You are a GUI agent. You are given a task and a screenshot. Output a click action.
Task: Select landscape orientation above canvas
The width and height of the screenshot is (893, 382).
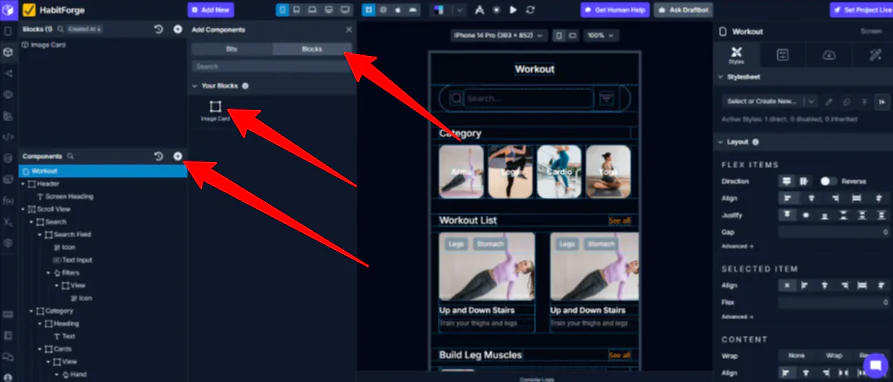point(572,35)
